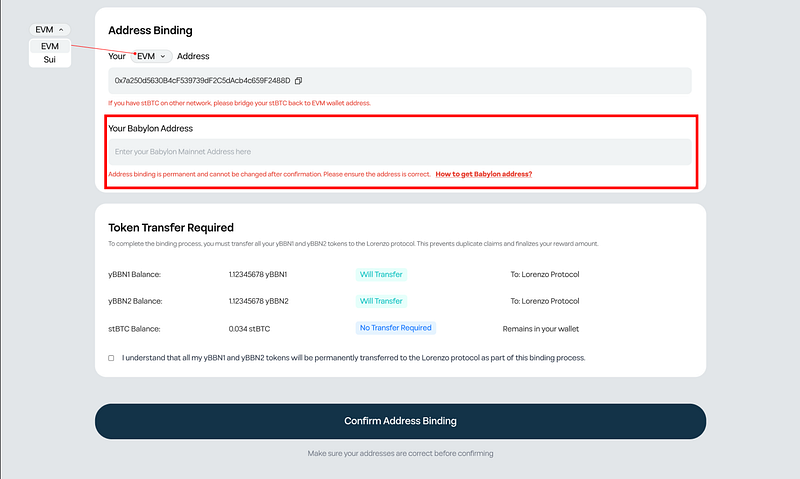800x479 pixels.
Task: Click Remains in your wallet text
Action: pos(540,329)
